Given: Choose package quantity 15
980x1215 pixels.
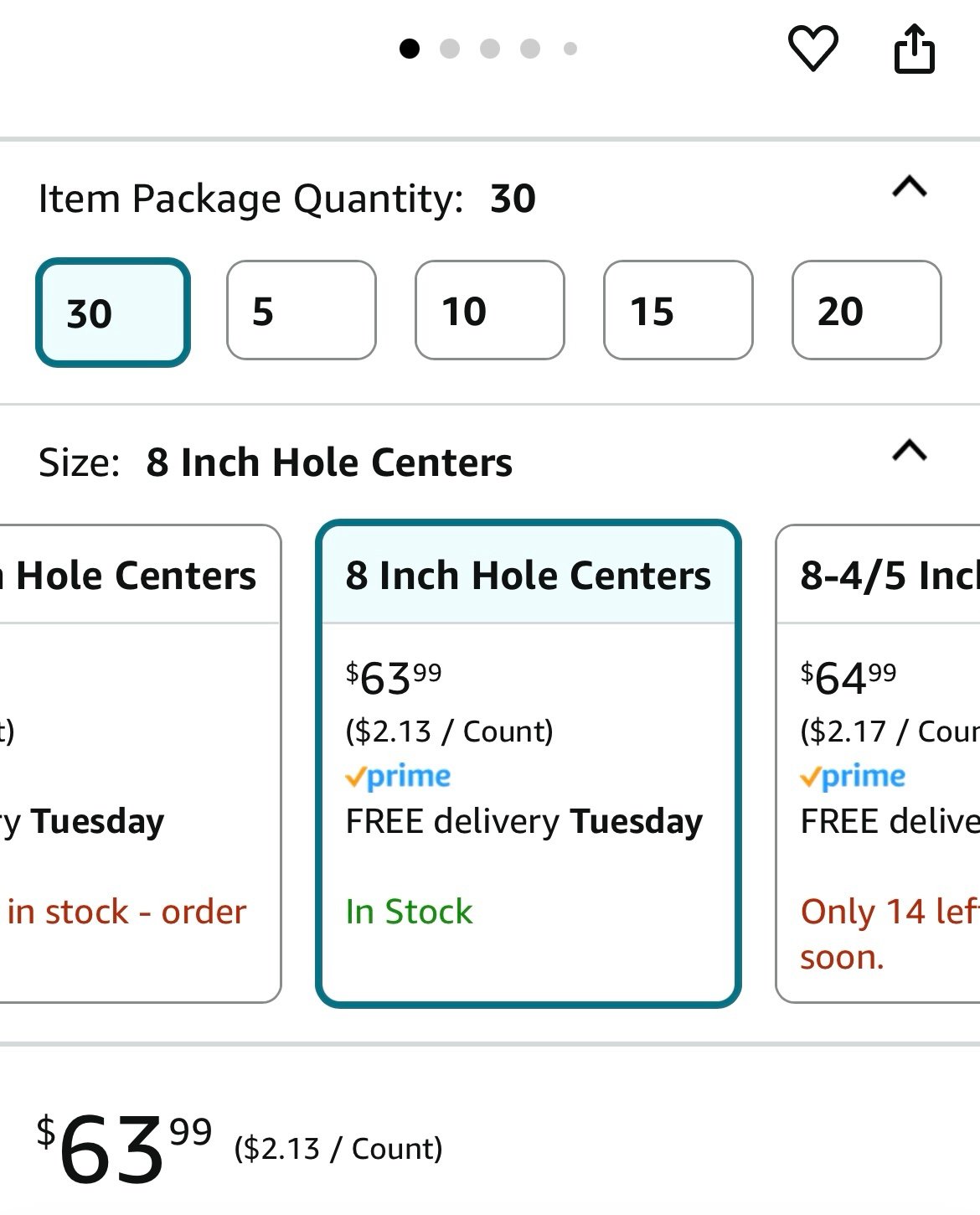Looking at the screenshot, I should [x=678, y=310].
